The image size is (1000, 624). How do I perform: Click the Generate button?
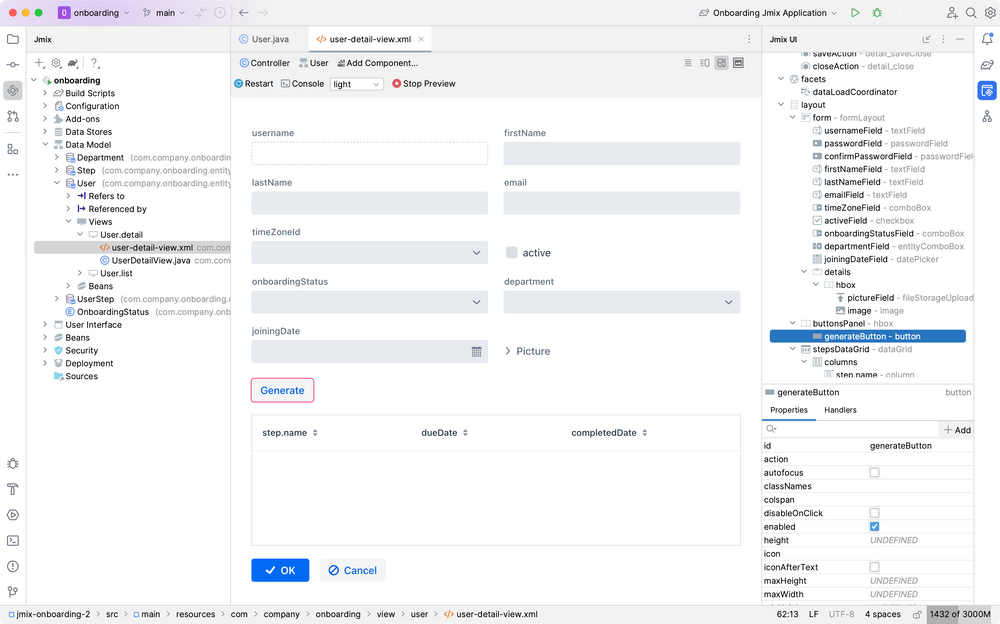click(280, 388)
